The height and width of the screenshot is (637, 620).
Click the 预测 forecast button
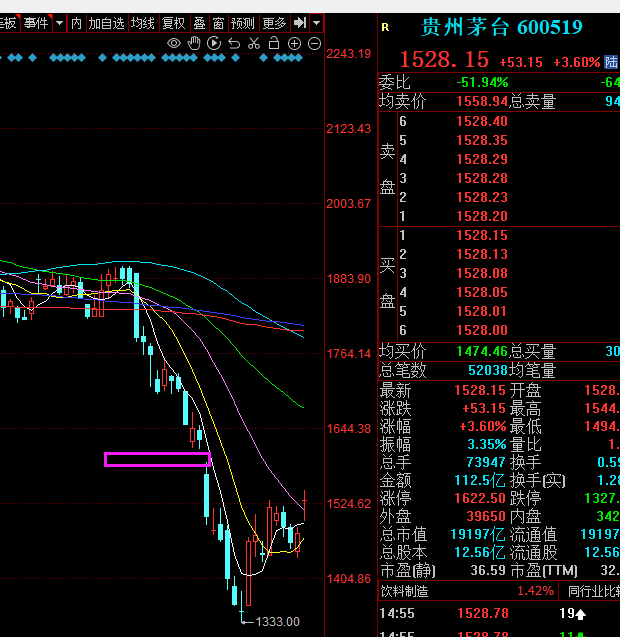click(243, 23)
